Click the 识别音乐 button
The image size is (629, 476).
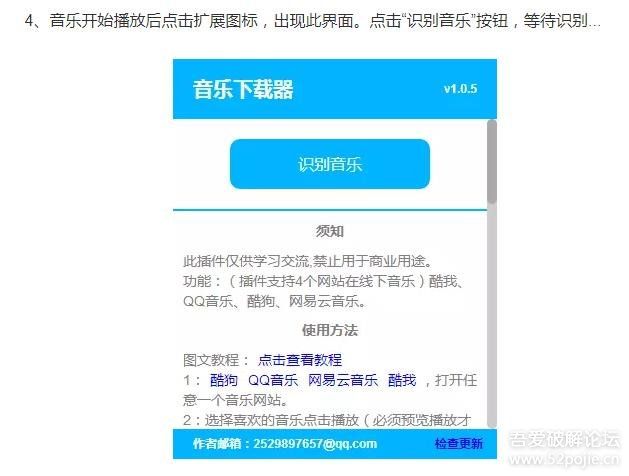tap(330, 164)
